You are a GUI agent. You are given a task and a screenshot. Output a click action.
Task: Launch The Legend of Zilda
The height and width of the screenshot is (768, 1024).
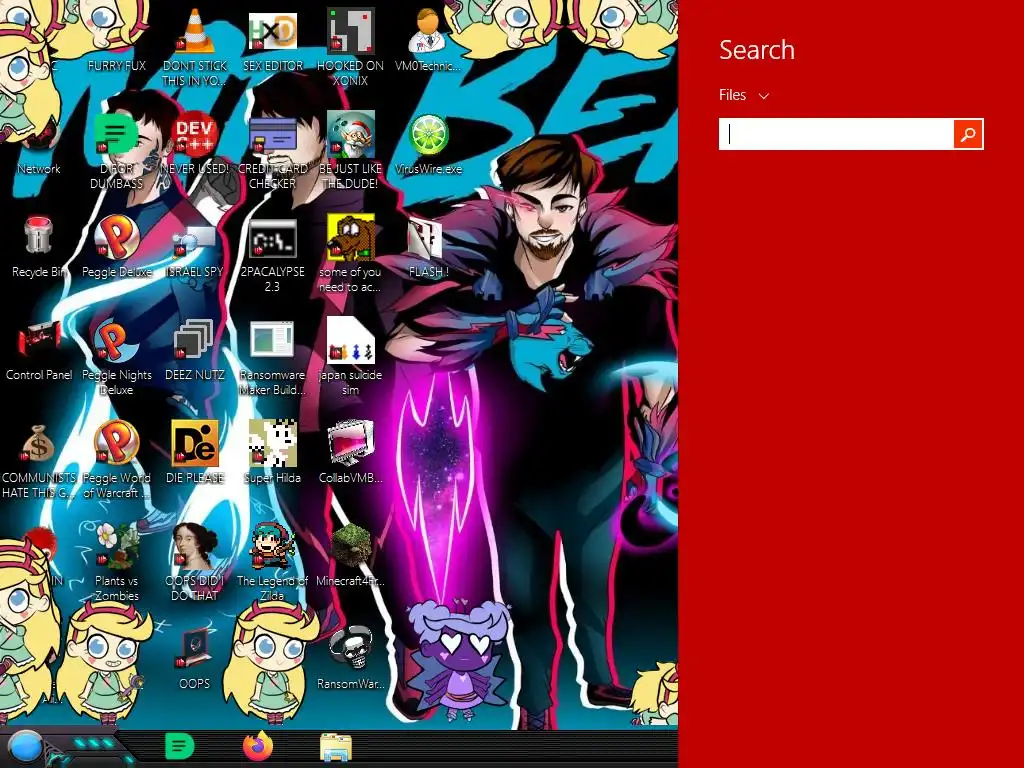pos(272,546)
